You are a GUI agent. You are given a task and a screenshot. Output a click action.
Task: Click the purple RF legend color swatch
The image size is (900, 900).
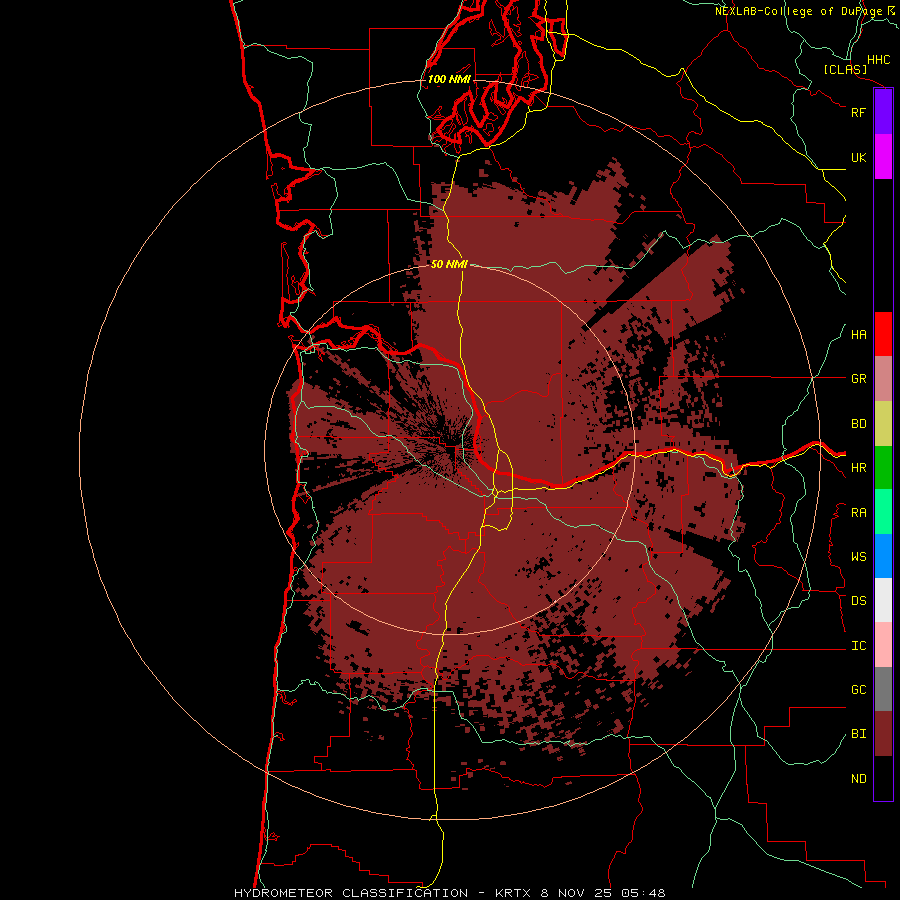pos(883,112)
